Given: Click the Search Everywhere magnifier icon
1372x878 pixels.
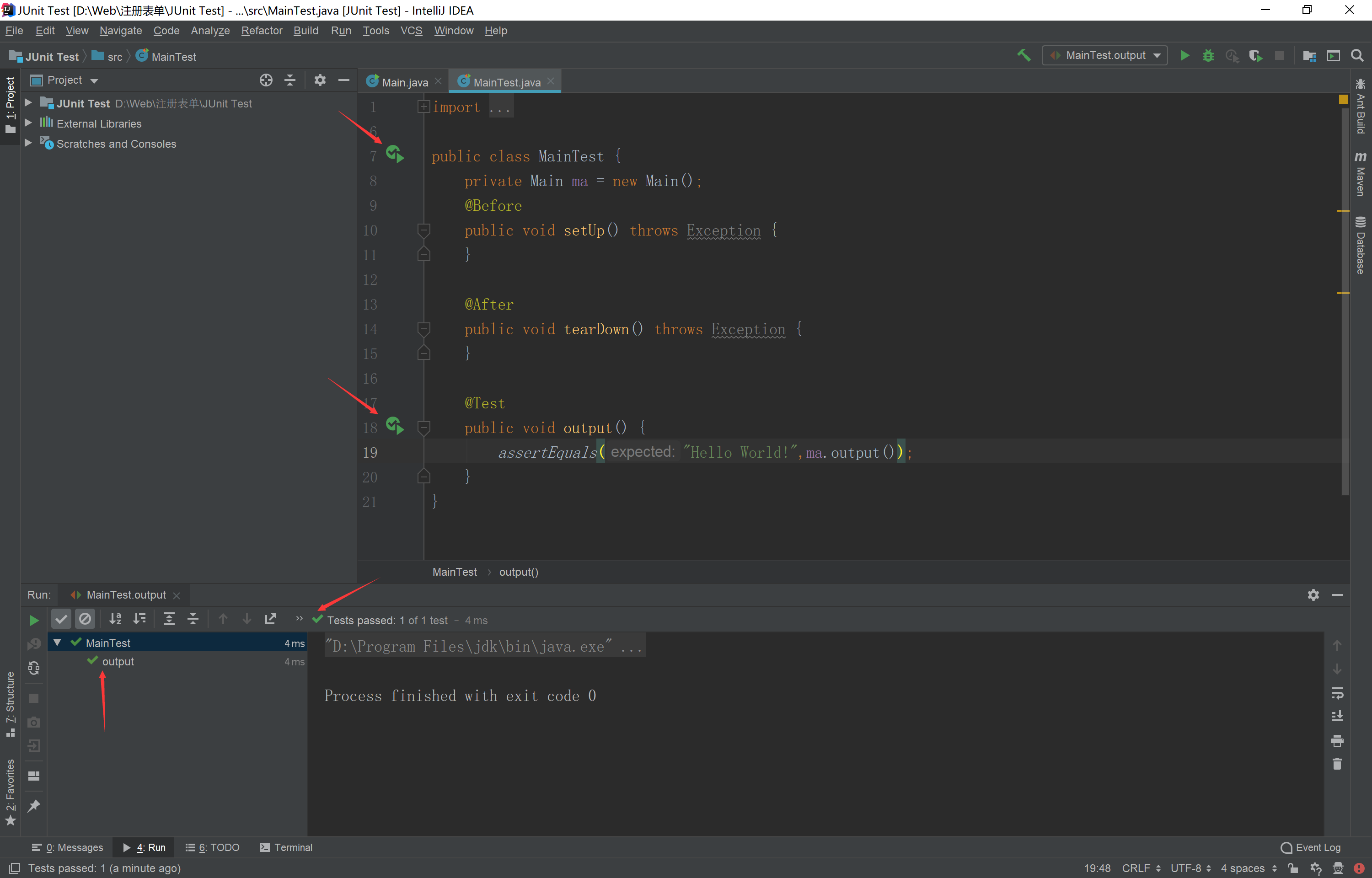Looking at the screenshot, I should coord(1357,55).
